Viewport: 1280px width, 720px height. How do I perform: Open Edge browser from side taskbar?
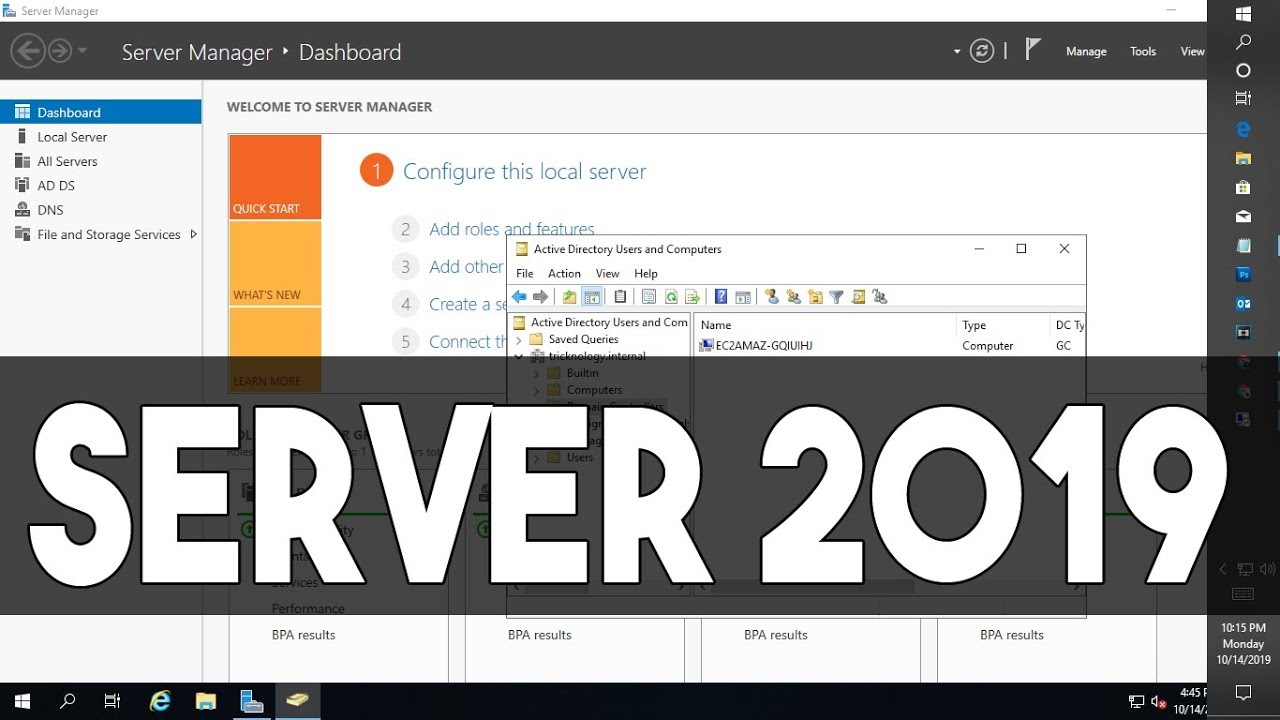pyautogui.click(x=1244, y=129)
